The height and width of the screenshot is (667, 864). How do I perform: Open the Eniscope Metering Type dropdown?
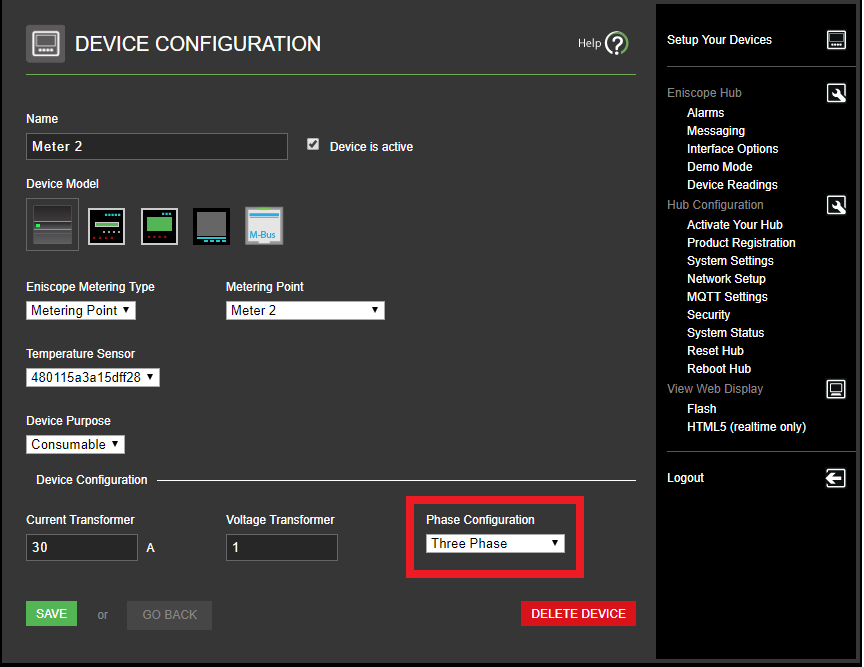pyautogui.click(x=81, y=310)
